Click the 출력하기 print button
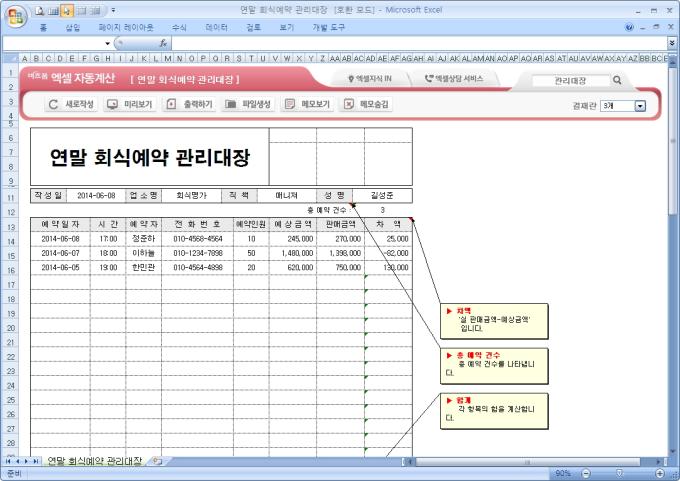This screenshot has width=680, height=481. pyautogui.click(x=189, y=104)
